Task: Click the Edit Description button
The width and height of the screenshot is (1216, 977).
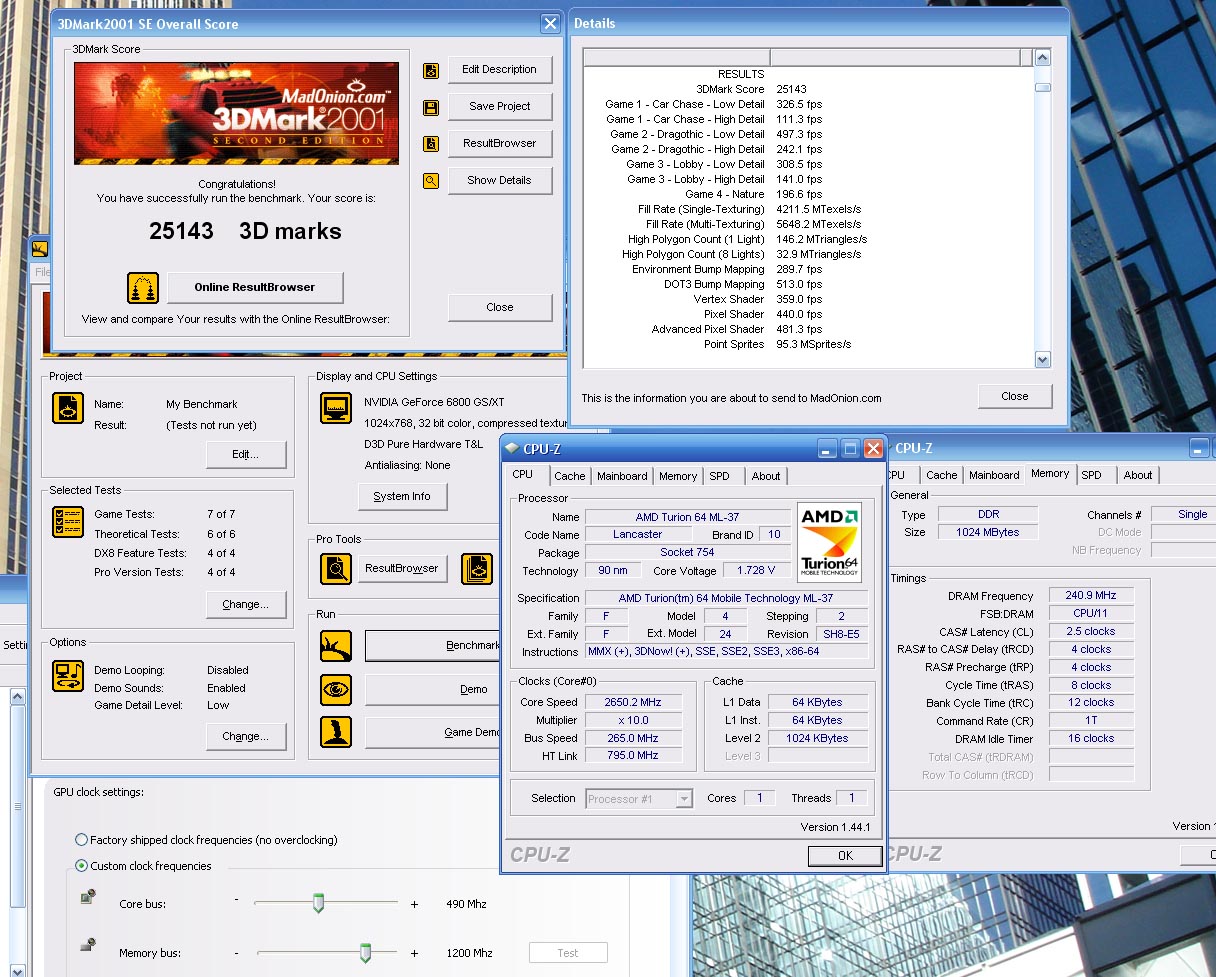Action: click(x=500, y=70)
